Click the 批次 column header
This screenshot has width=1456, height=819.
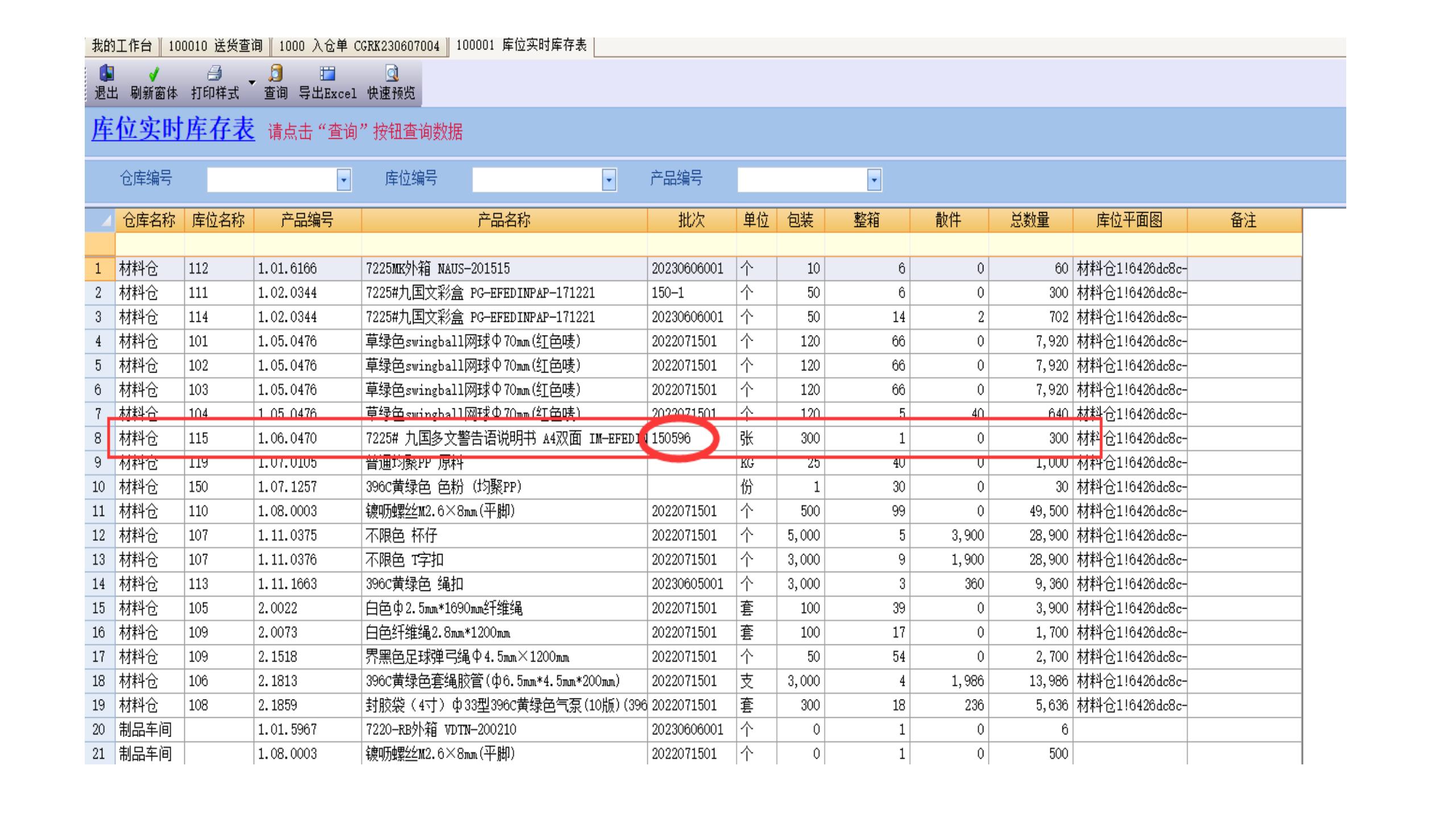(692, 220)
